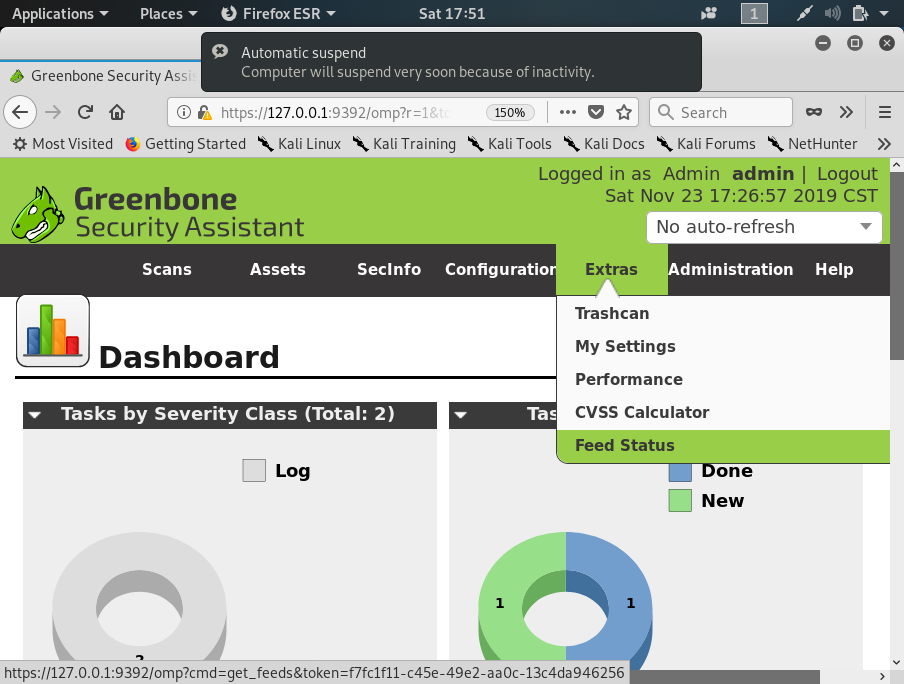The image size is (904, 684).
Task: Click the browser forward arrow
Action: point(53,112)
